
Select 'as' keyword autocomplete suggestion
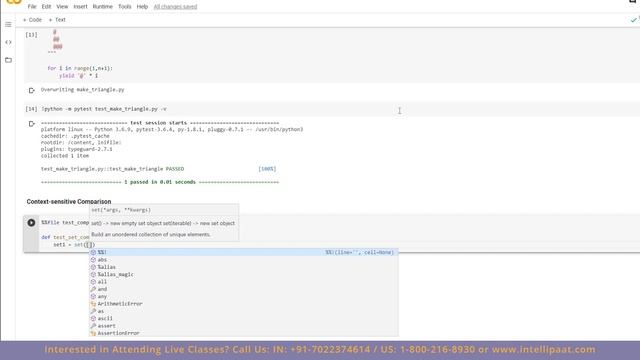244,311
